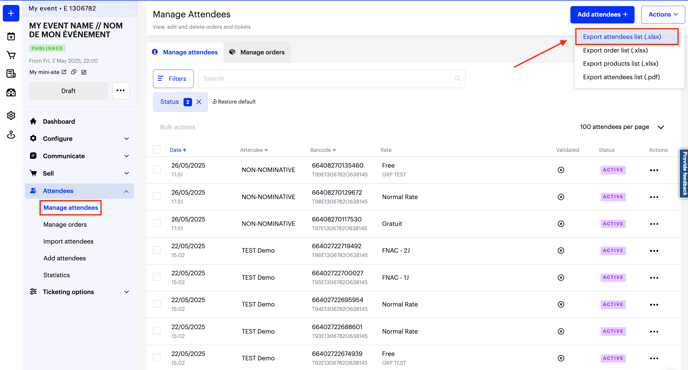Choose Export attendees list (.xlsx)
This screenshot has height=370, width=688.
(627, 37)
